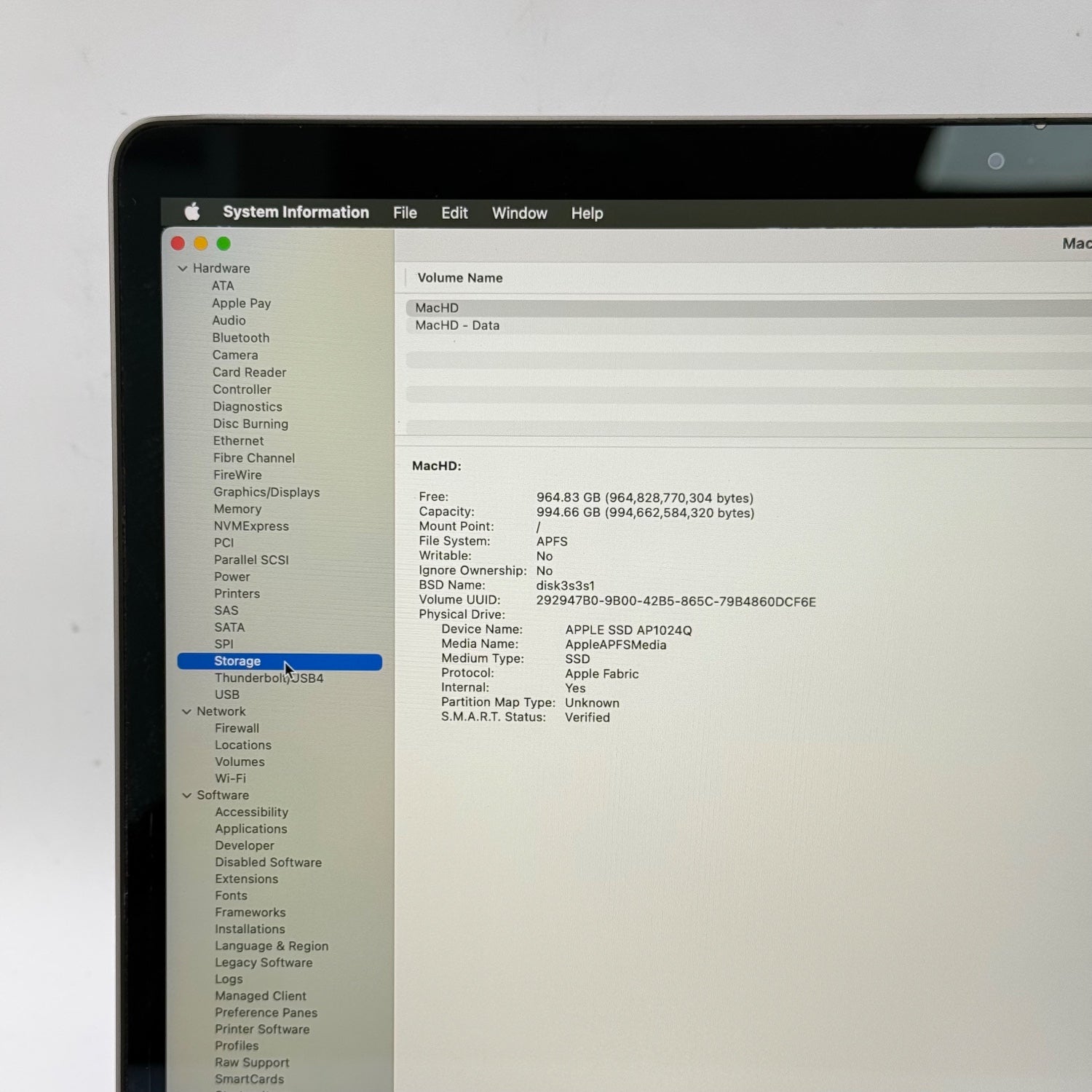Open the System Information app menu
The height and width of the screenshot is (1092, 1092).
(x=296, y=213)
